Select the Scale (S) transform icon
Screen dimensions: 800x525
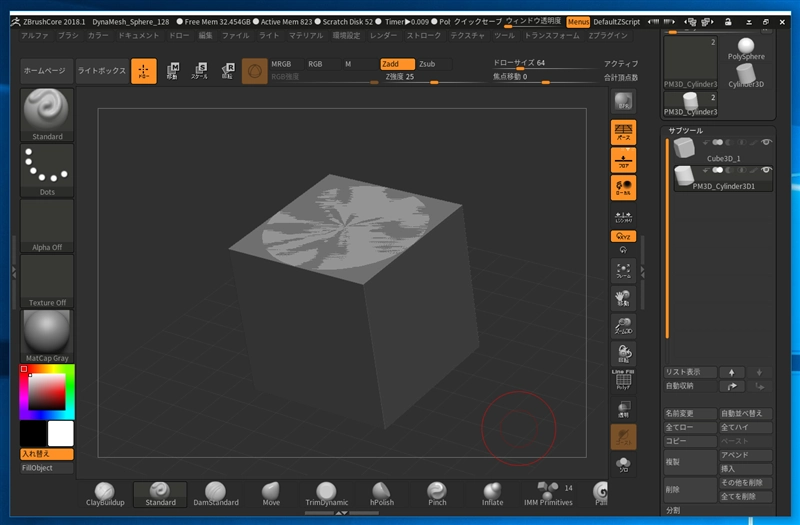pyautogui.click(x=199, y=71)
